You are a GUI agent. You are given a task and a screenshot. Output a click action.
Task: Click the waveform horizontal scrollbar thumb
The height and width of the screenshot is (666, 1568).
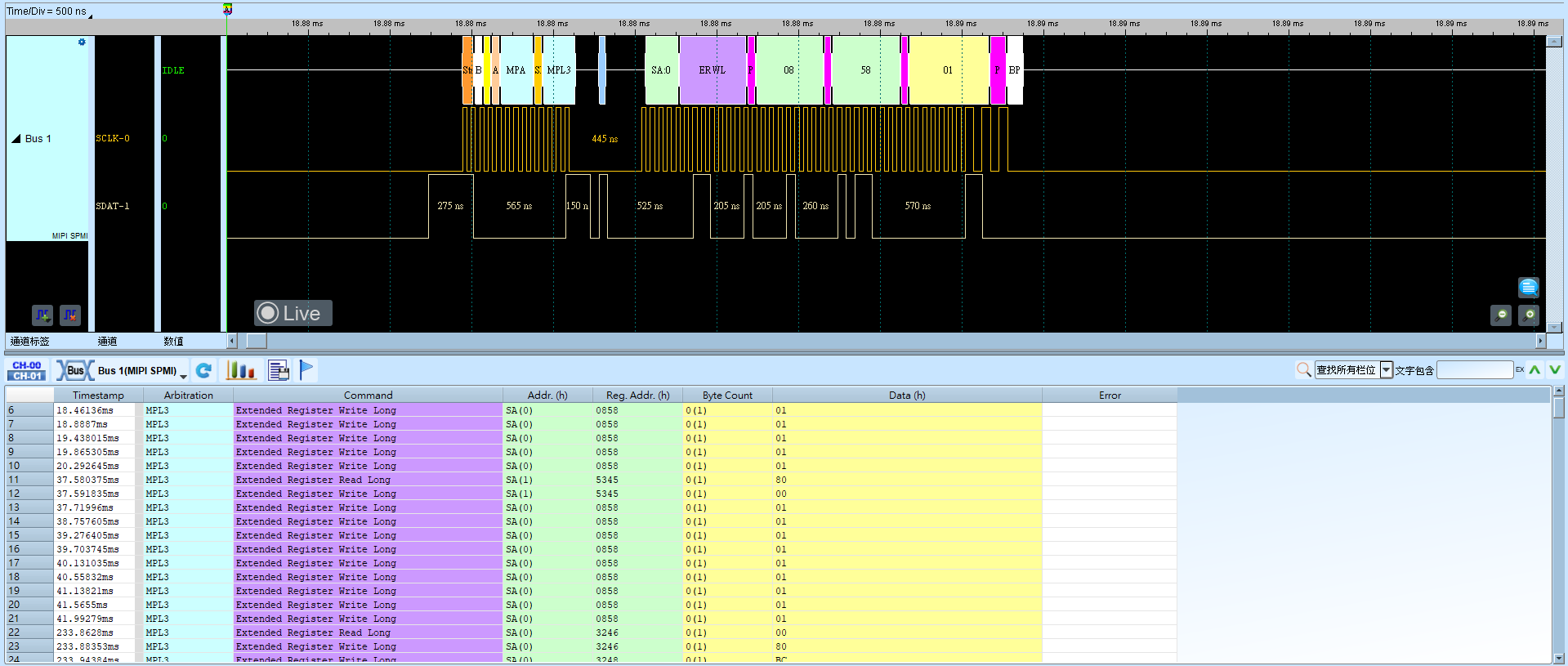[x=257, y=341]
